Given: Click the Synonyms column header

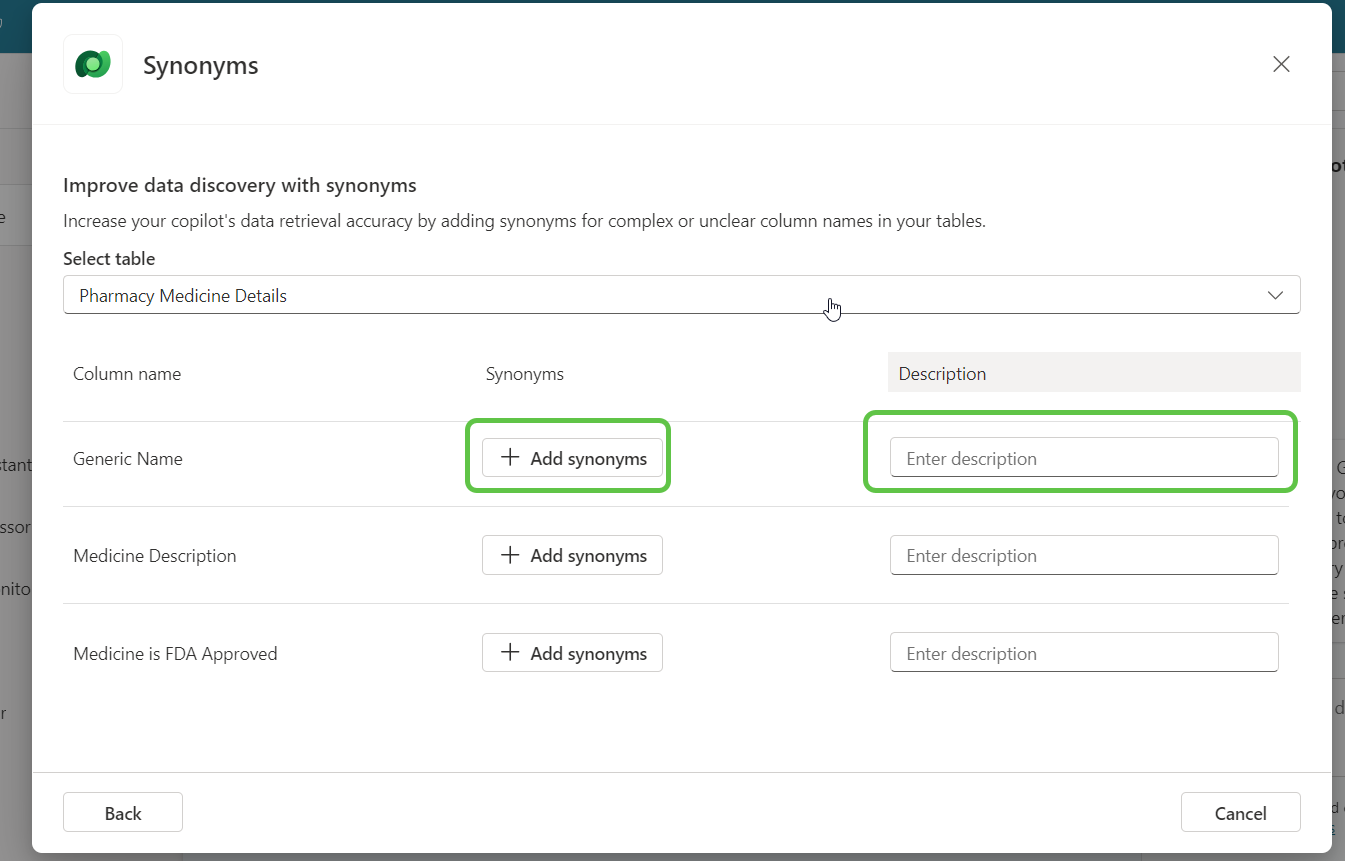Looking at the screenshot, I should (524, 374).
